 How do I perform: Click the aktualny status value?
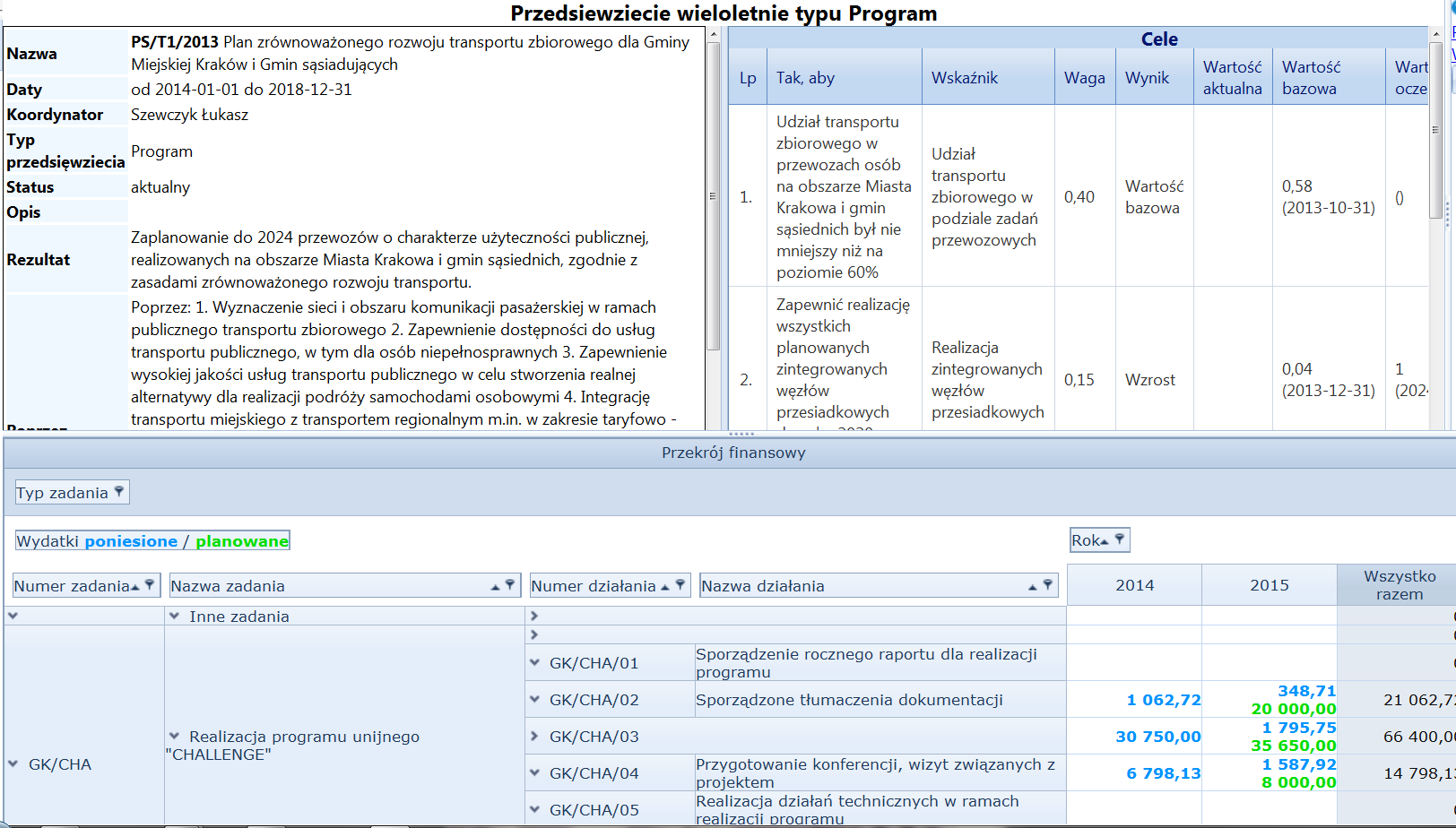[160, 187]
